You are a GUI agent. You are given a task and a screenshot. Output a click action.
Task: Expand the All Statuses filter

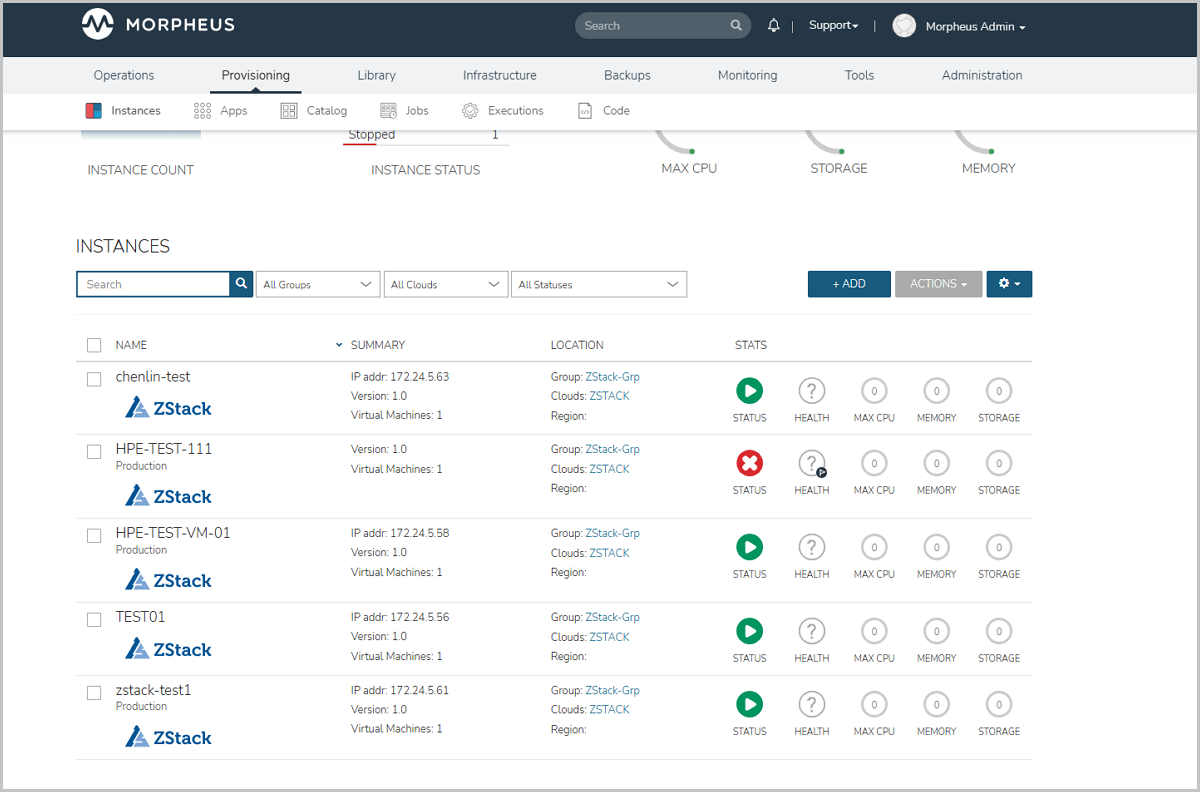click(x=598, y=285)
